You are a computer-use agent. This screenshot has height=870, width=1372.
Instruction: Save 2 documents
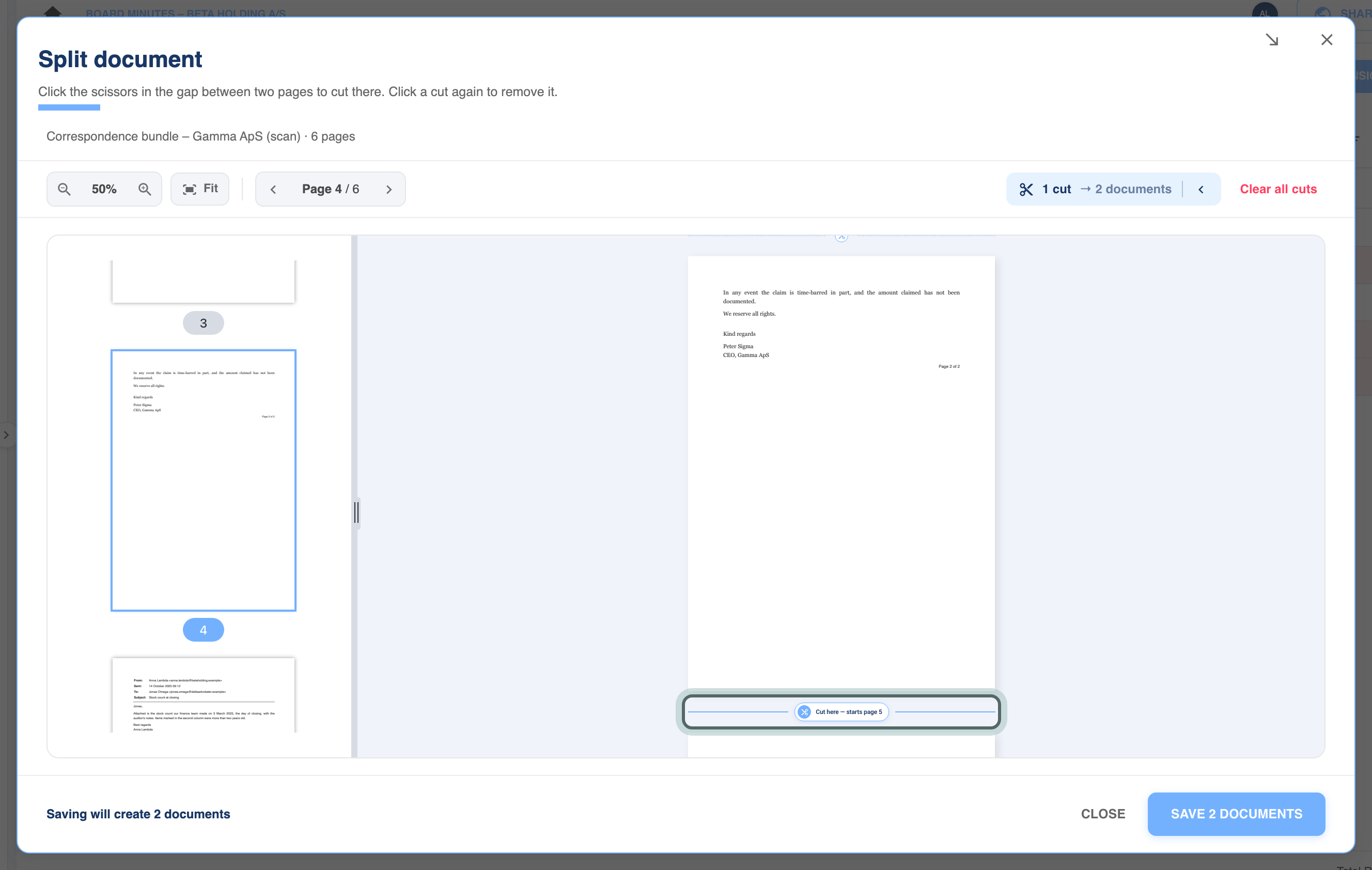1236,814
